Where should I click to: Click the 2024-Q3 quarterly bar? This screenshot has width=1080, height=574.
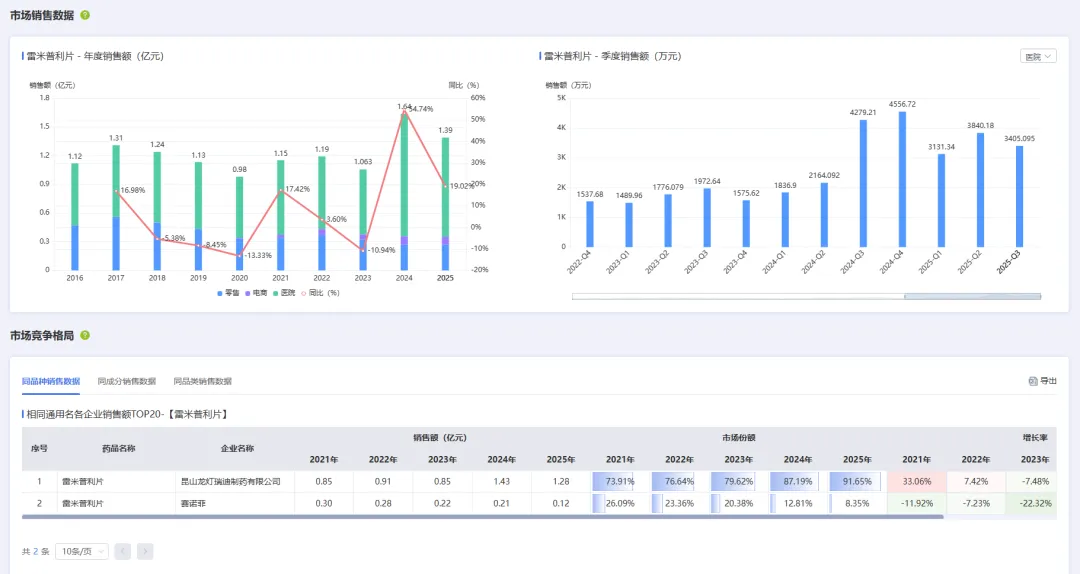click(863, 183)
